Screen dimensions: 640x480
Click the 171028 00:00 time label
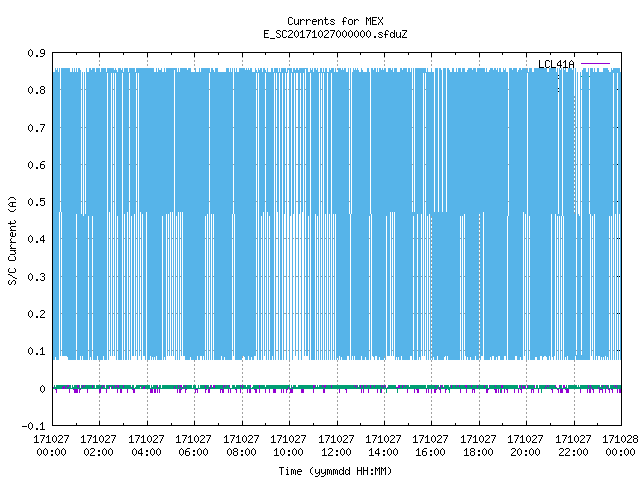pyautogui.click(x=620, y=446)
